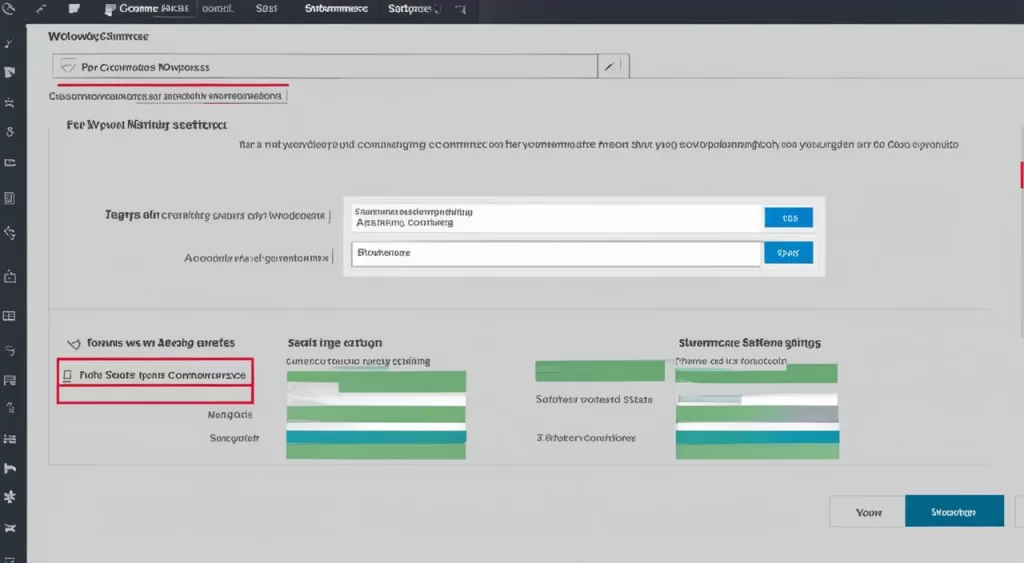Switch to the Sßst tab

click(266, 8)
